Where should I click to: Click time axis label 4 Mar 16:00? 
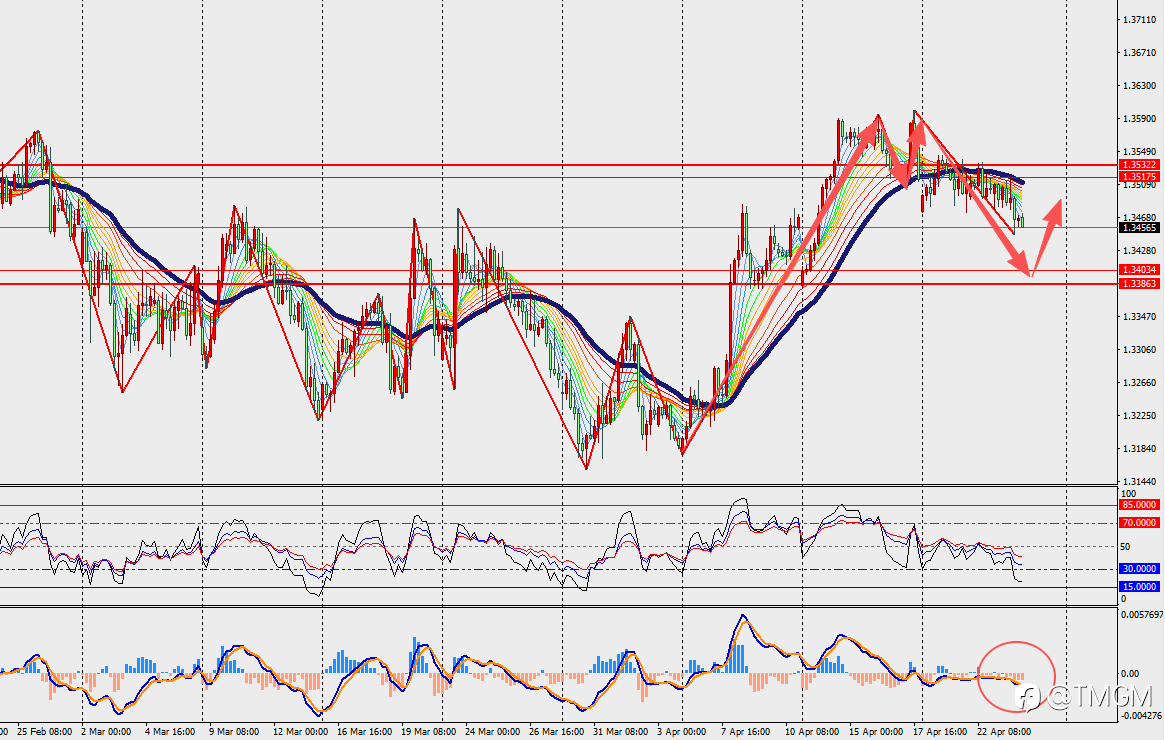point(170,732)
